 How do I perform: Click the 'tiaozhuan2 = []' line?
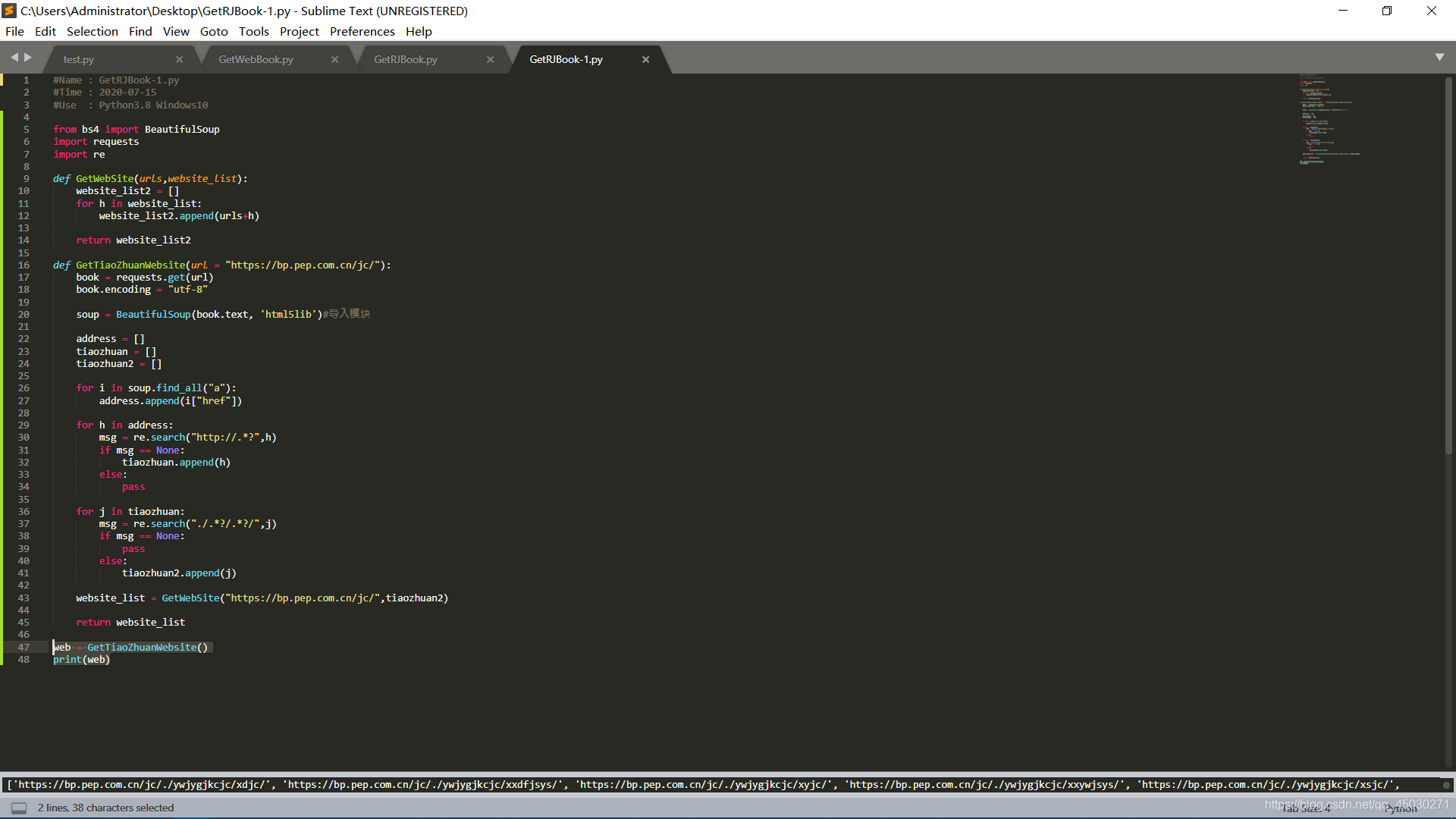119,363
